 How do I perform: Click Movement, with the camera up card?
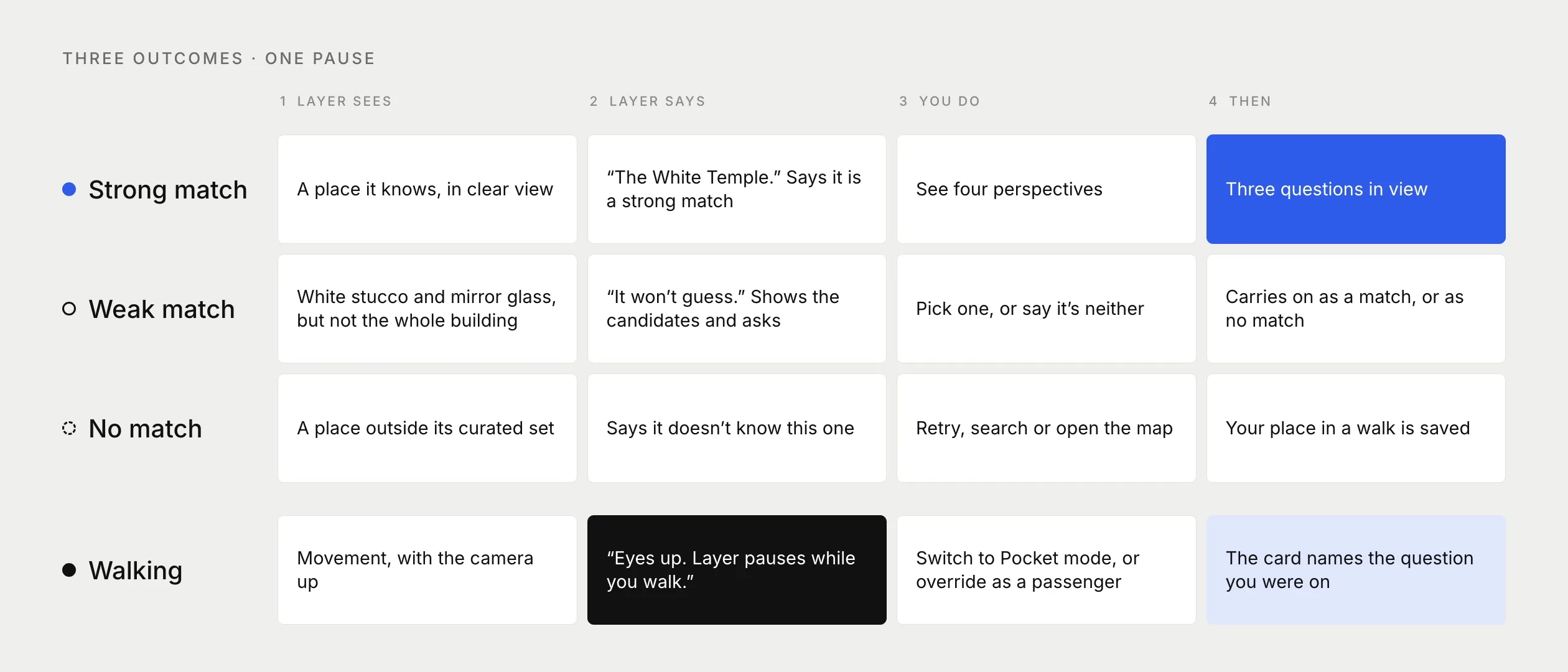pos(427,570)
